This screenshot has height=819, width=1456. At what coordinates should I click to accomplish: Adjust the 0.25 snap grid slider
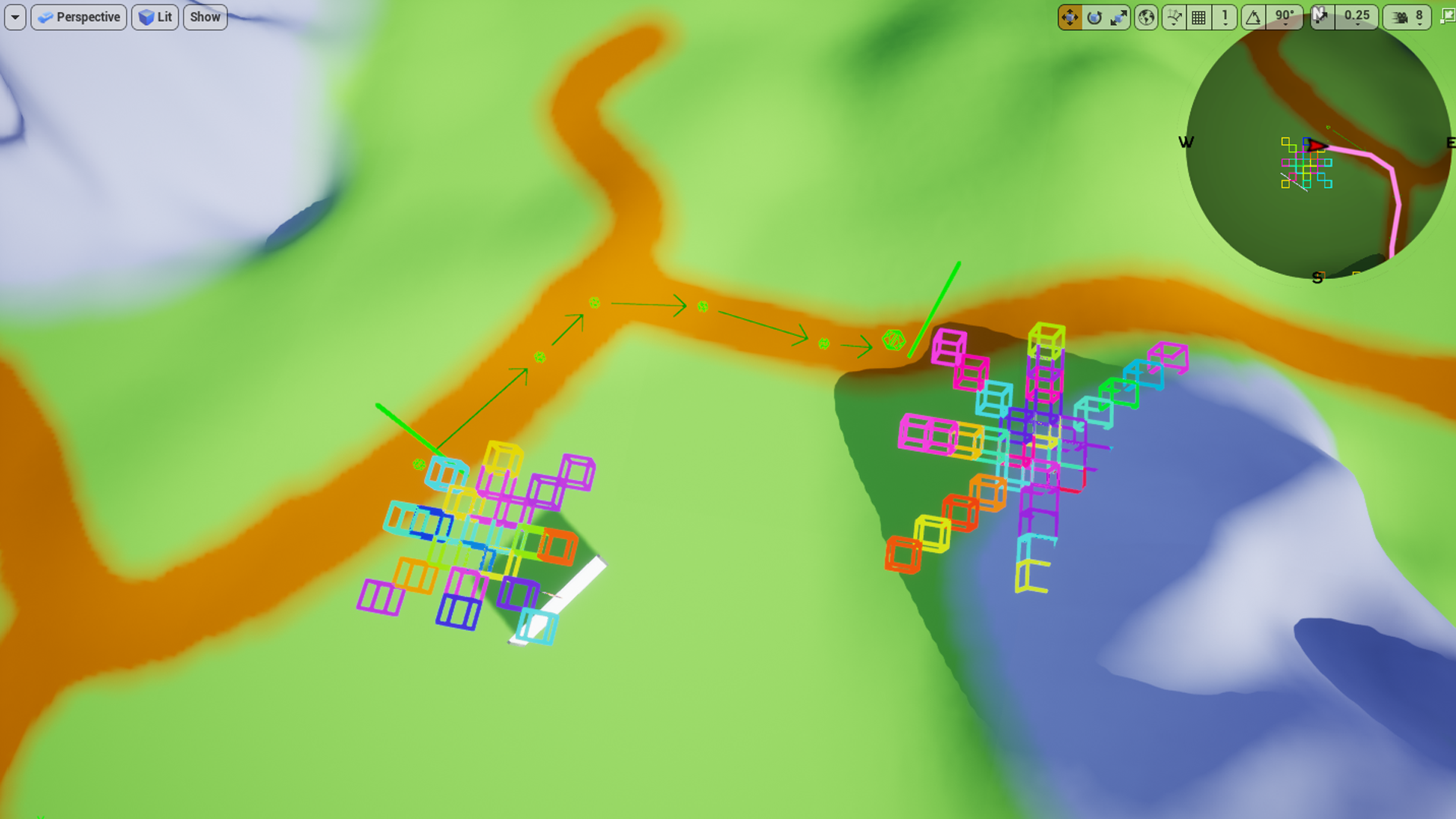coord(1354,17)
